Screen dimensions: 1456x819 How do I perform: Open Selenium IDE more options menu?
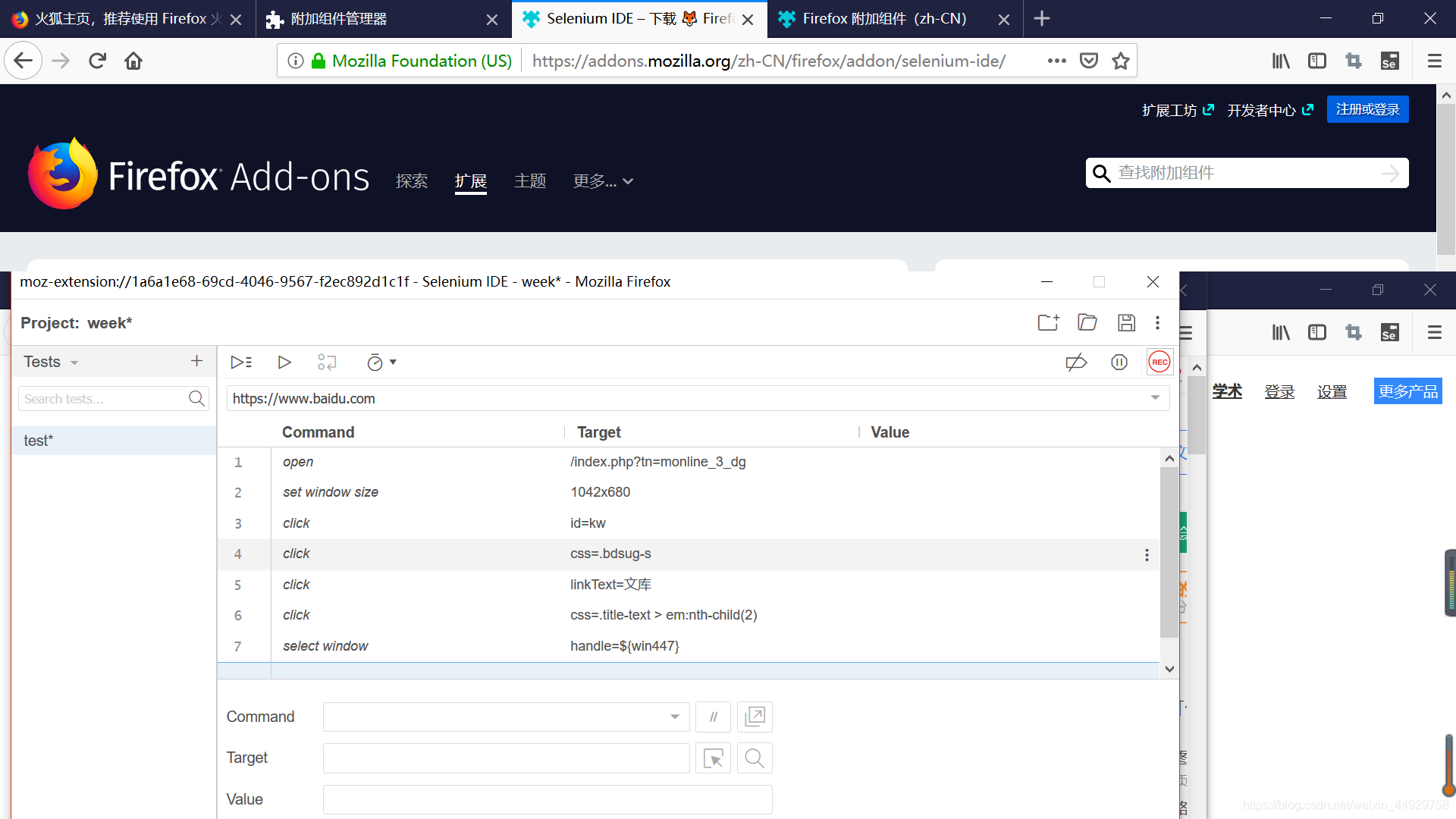click(x=1157, y=322)
